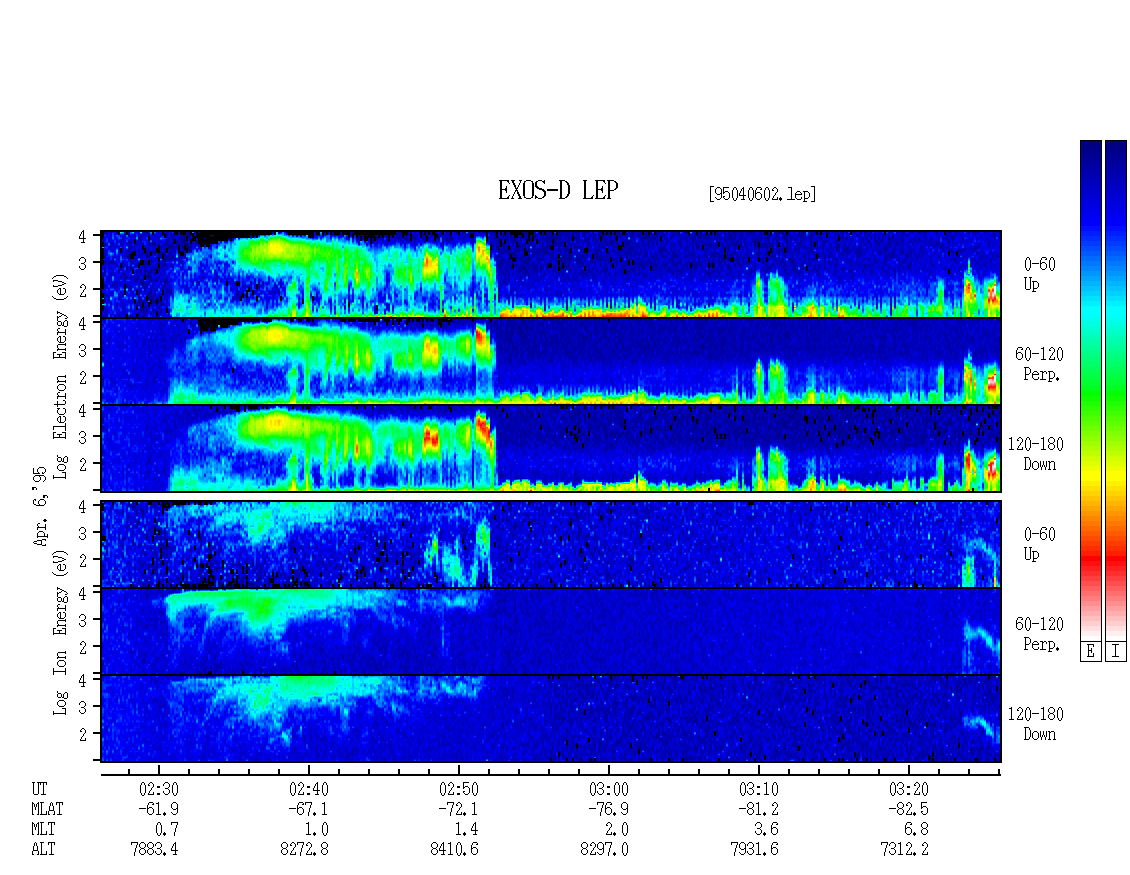Click the MLAT row header
The height and width of the screenshot is (875, 1130).
(47, 809)
